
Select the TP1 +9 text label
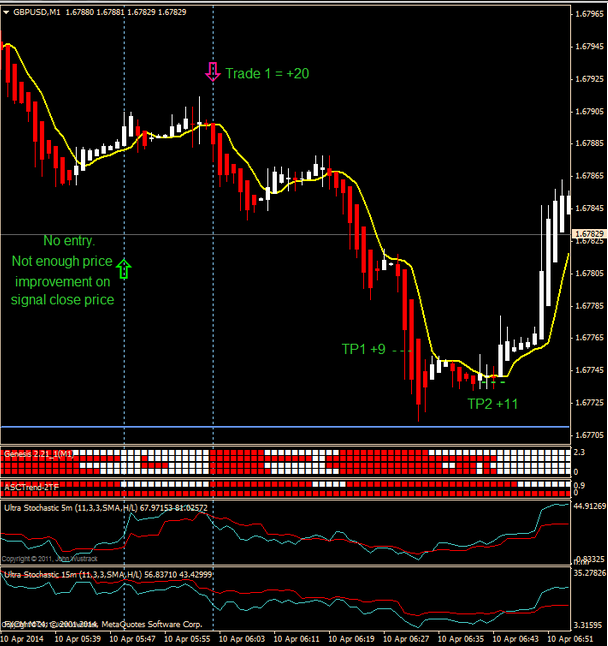pyautogui.click(x=364, y=349)
